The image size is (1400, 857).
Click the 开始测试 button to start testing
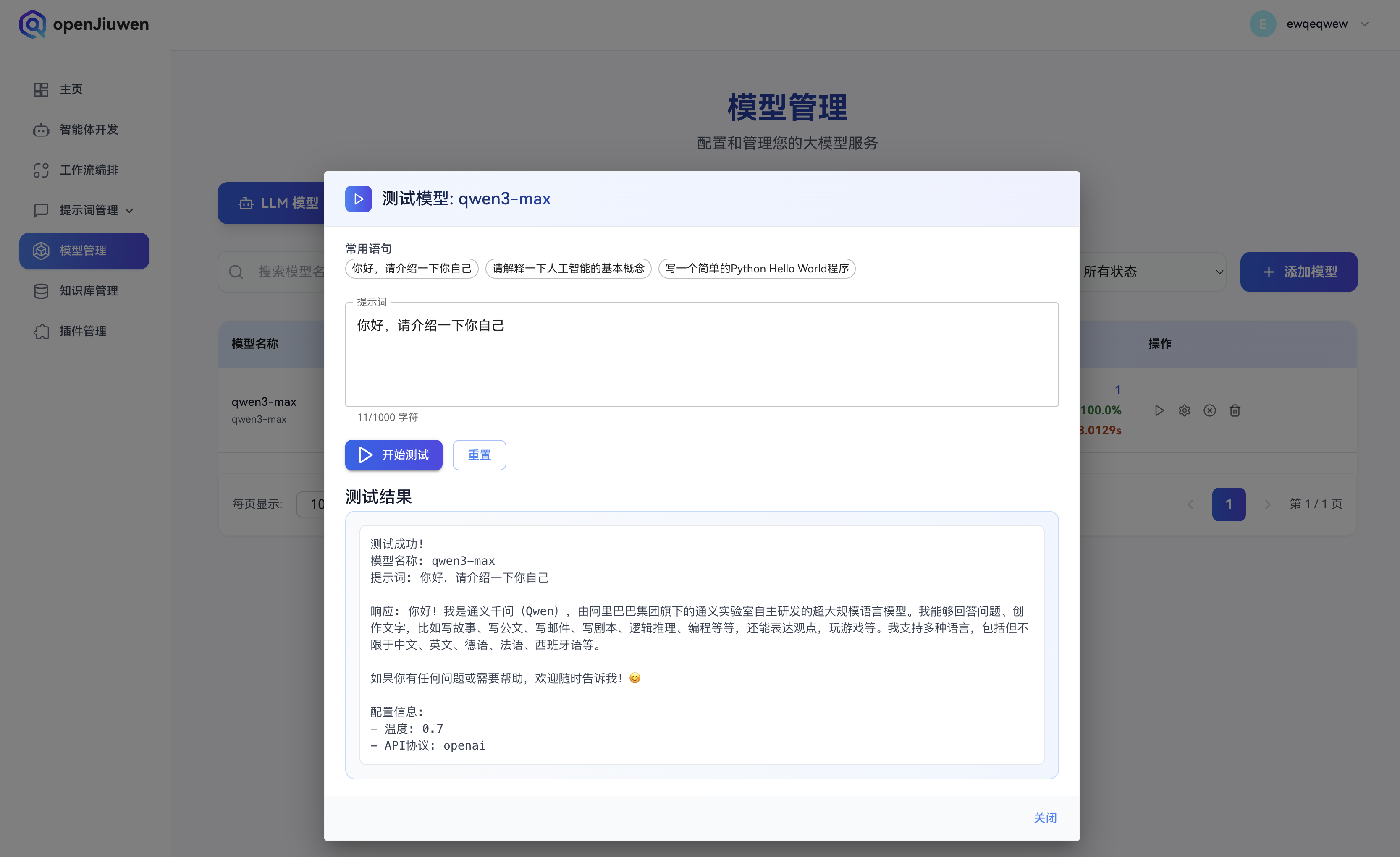pos(393,455)
